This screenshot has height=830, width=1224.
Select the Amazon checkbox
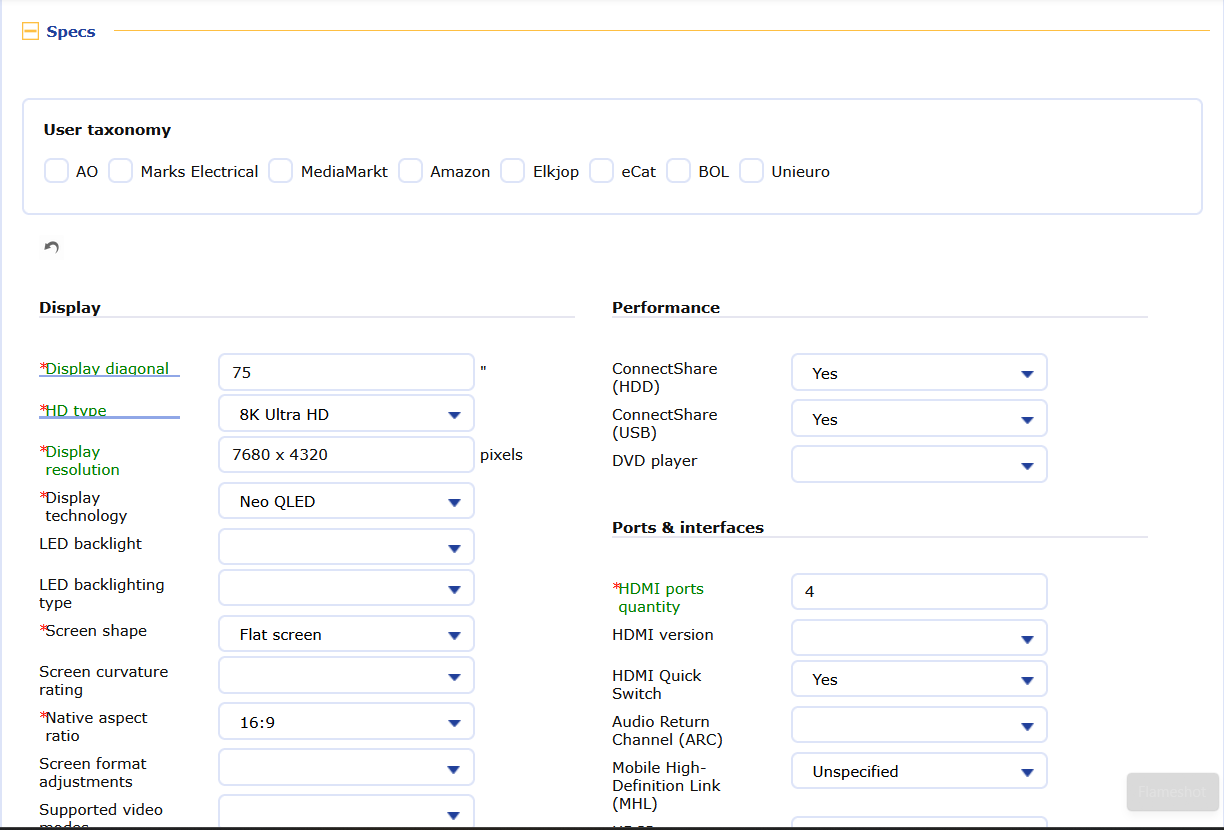pyautogui.click(x=410, y=171)
